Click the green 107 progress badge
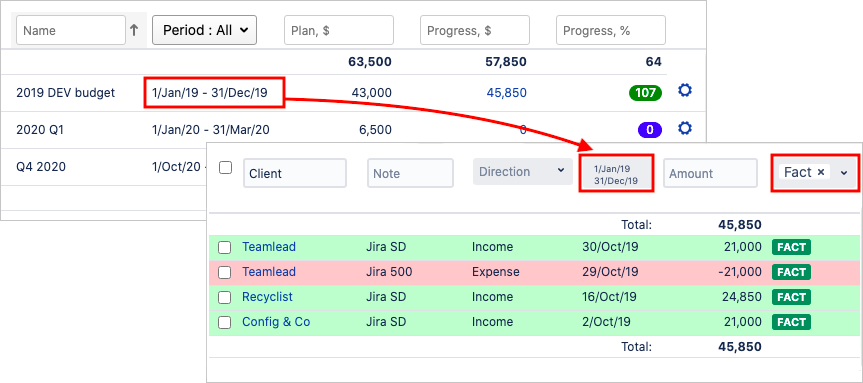 tap(645, 93)
